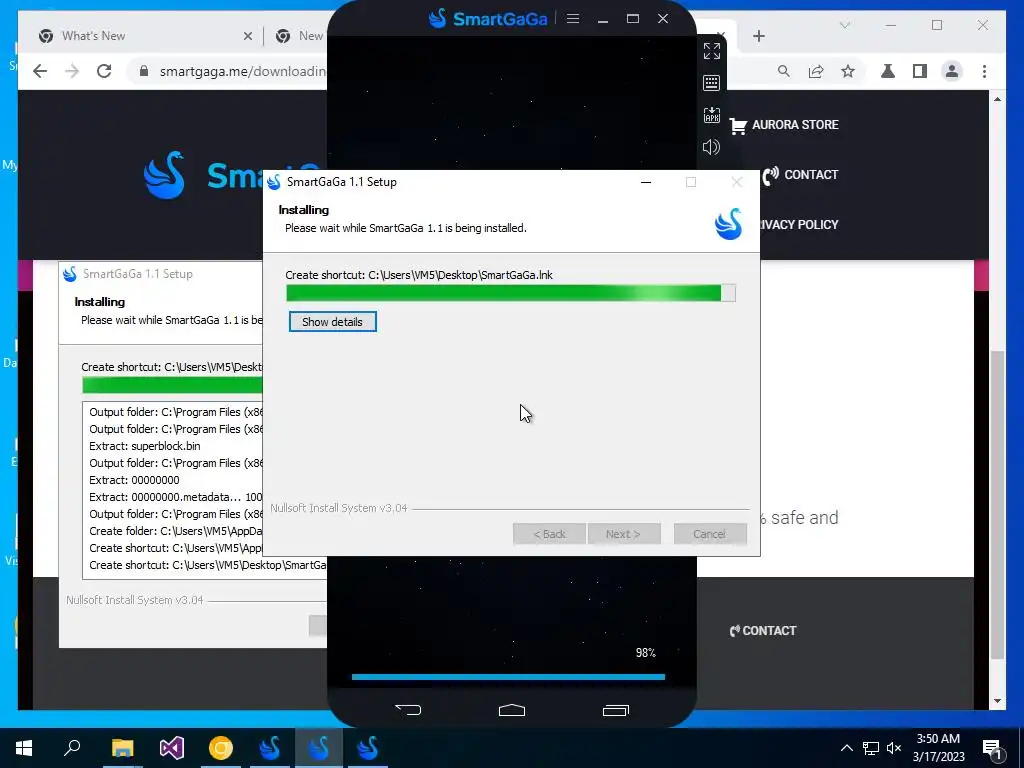Click the install APK icon

(x=712, y=115)
